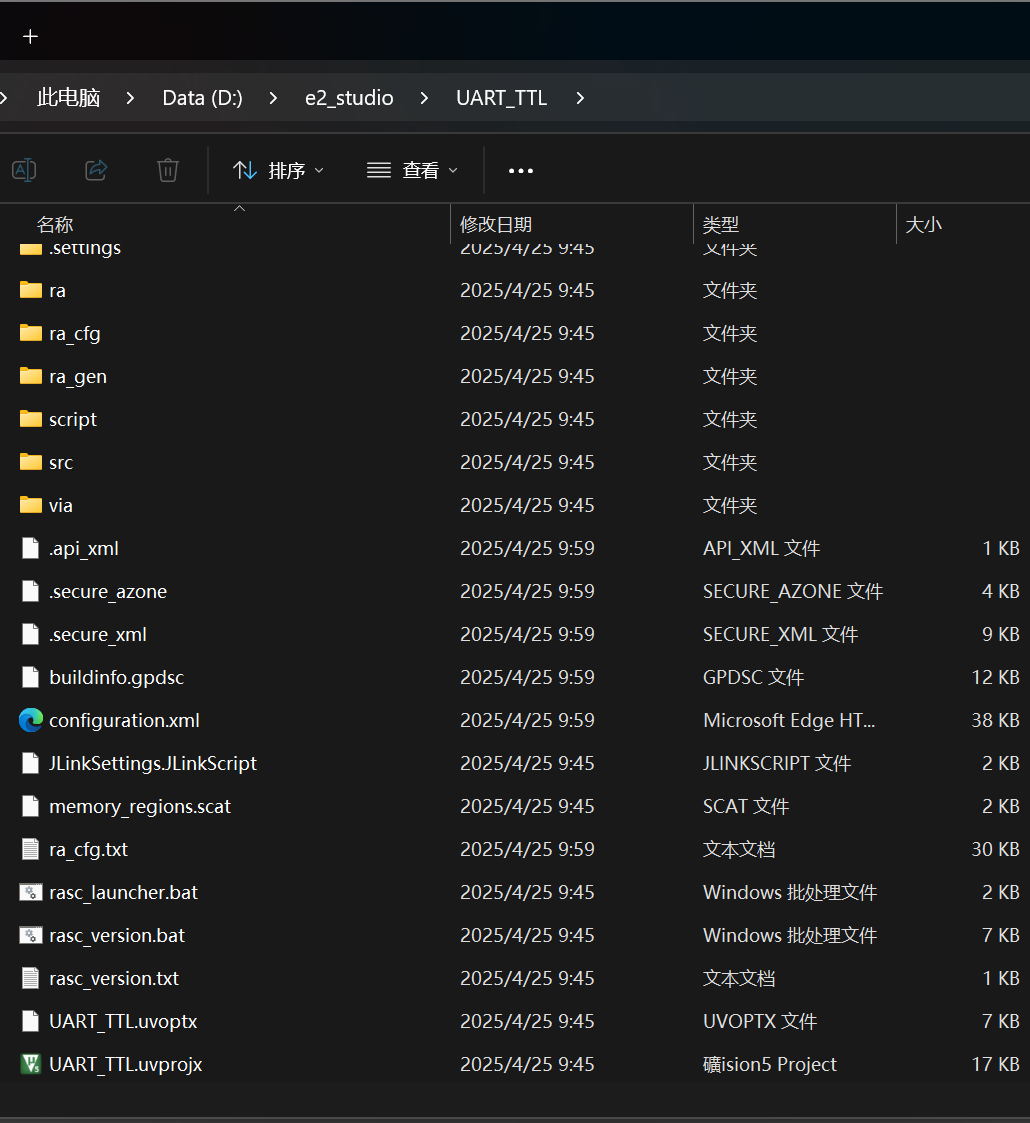The height and width of the screenshot is (1123, 1030).
Task: Open the 查看 view dropdown
Action: [x=412, y=170]
